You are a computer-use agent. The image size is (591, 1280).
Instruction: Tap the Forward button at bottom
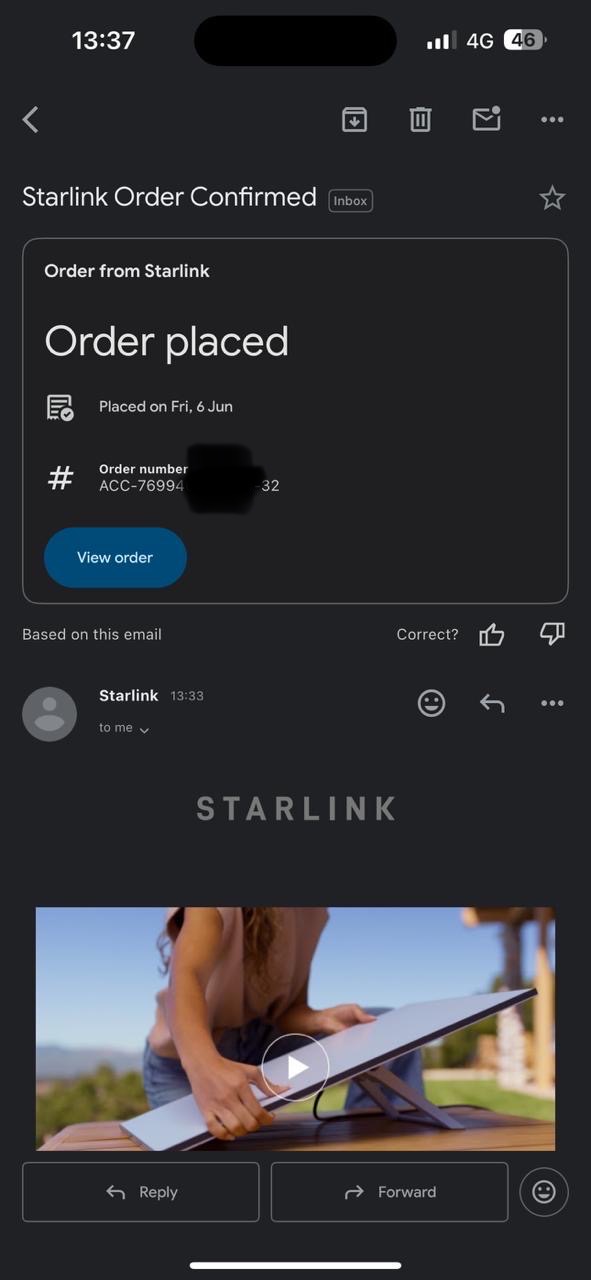coord(390,1192)
